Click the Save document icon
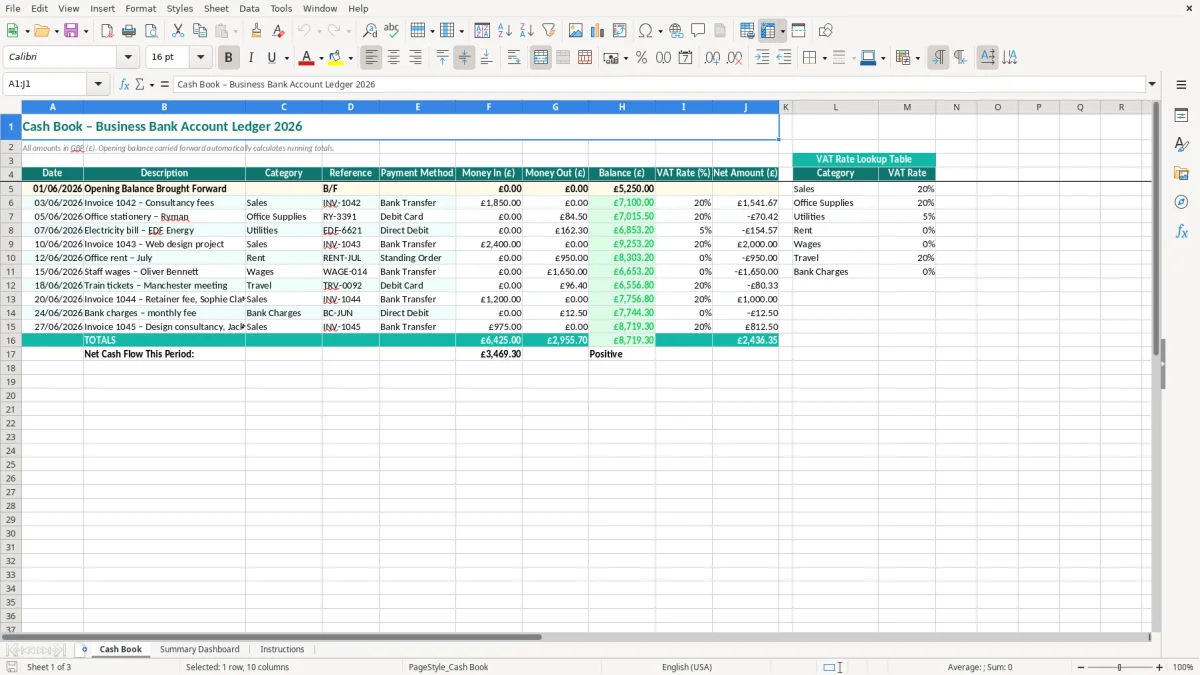Viewport: 1200px width, 675px height. tap(71, 31)
